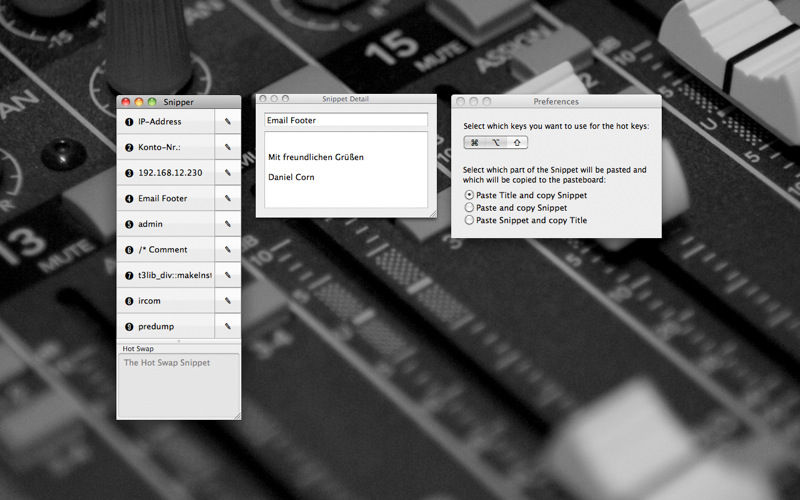Click the edit pencil for predump snippet
Image resolution: width=800 pixels, height=500 pixels.
pyautogui.click(x=228, y=326)
